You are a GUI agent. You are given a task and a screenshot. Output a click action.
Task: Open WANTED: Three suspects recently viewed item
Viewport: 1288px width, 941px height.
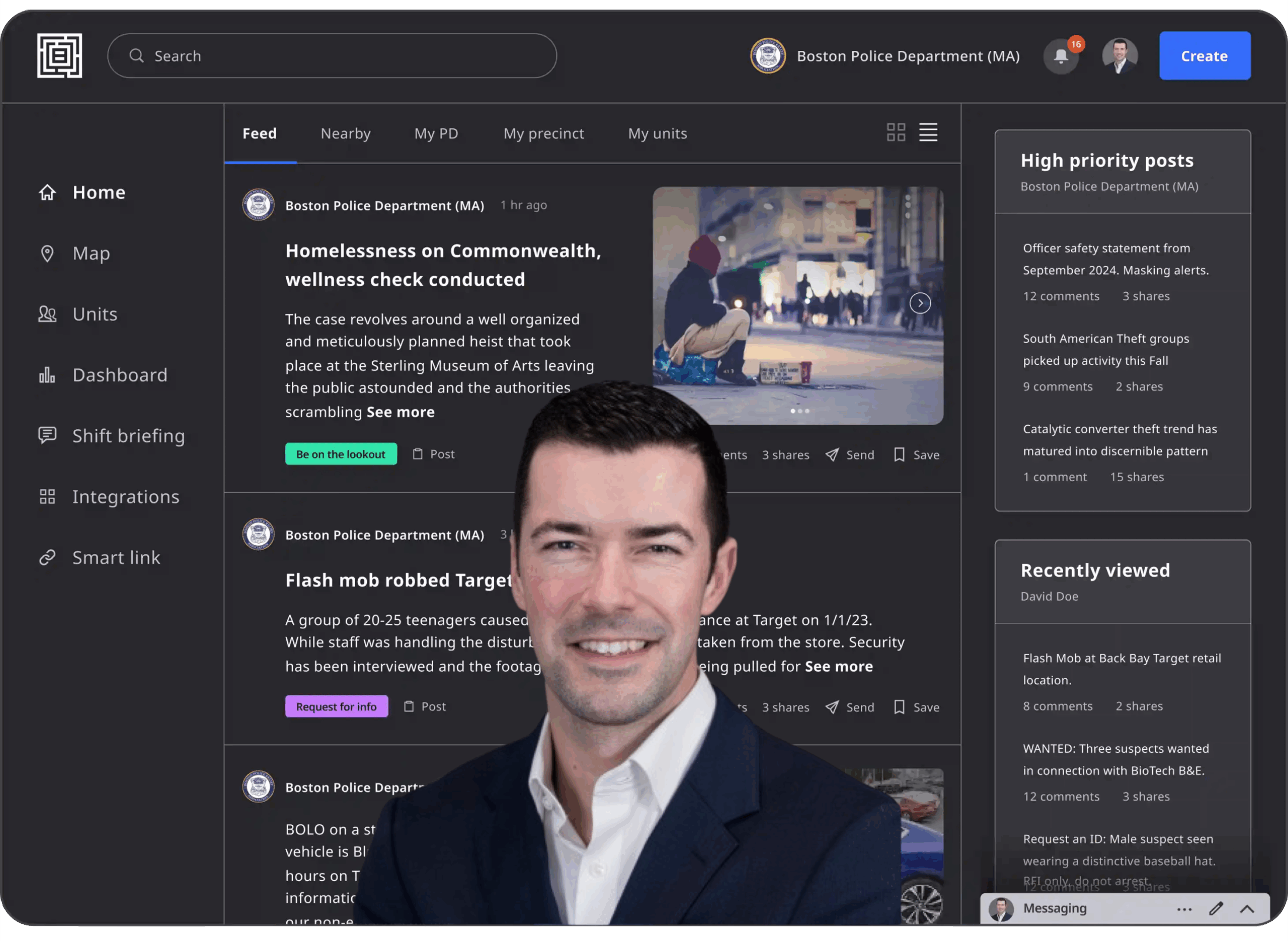1115,760
